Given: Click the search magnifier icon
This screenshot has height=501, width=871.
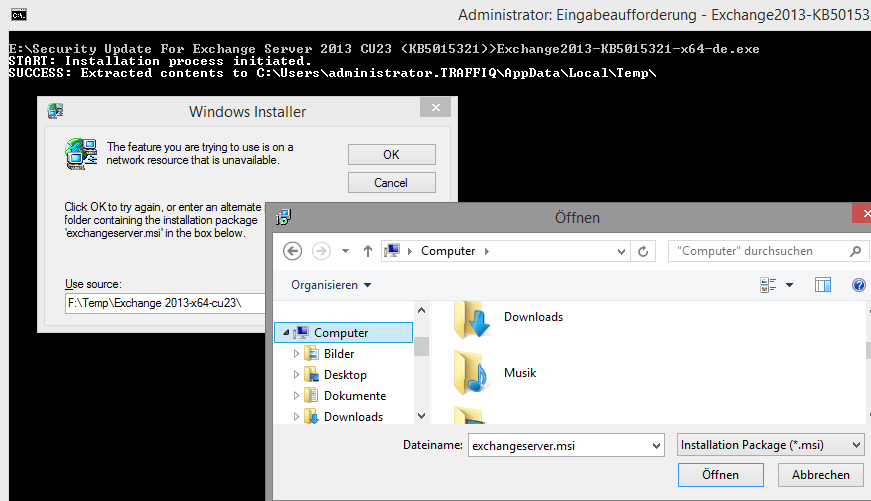Looking at the screenshot, I should [855, 251].
